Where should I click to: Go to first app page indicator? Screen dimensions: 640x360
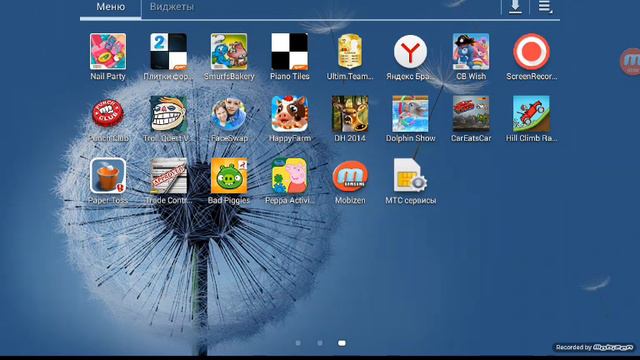(298, 343)
